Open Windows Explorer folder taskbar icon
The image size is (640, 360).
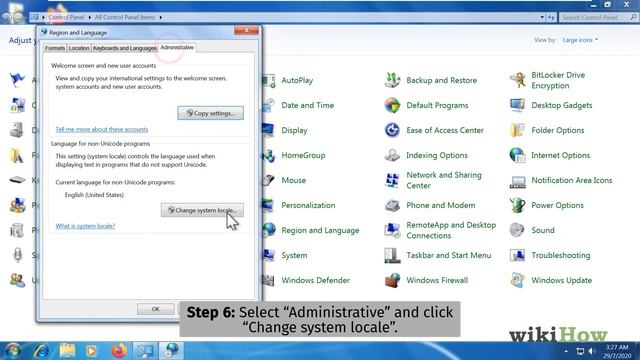coord(67,351)
